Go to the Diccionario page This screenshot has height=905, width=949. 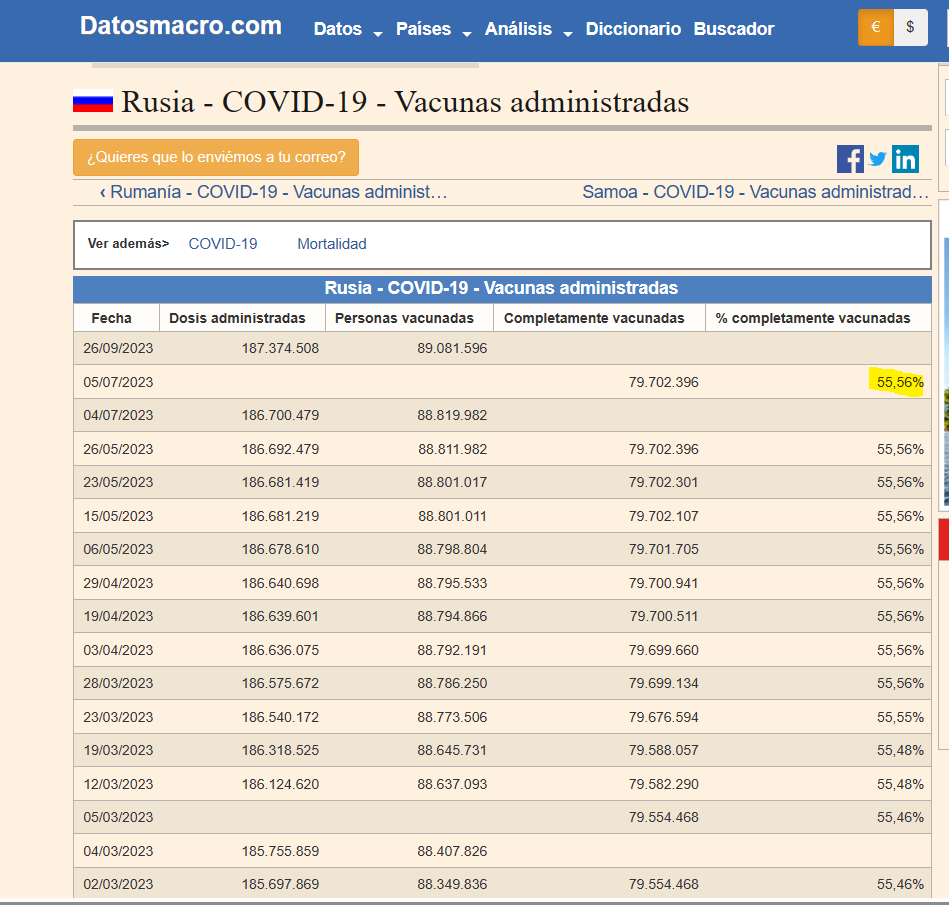click(633, 29)
